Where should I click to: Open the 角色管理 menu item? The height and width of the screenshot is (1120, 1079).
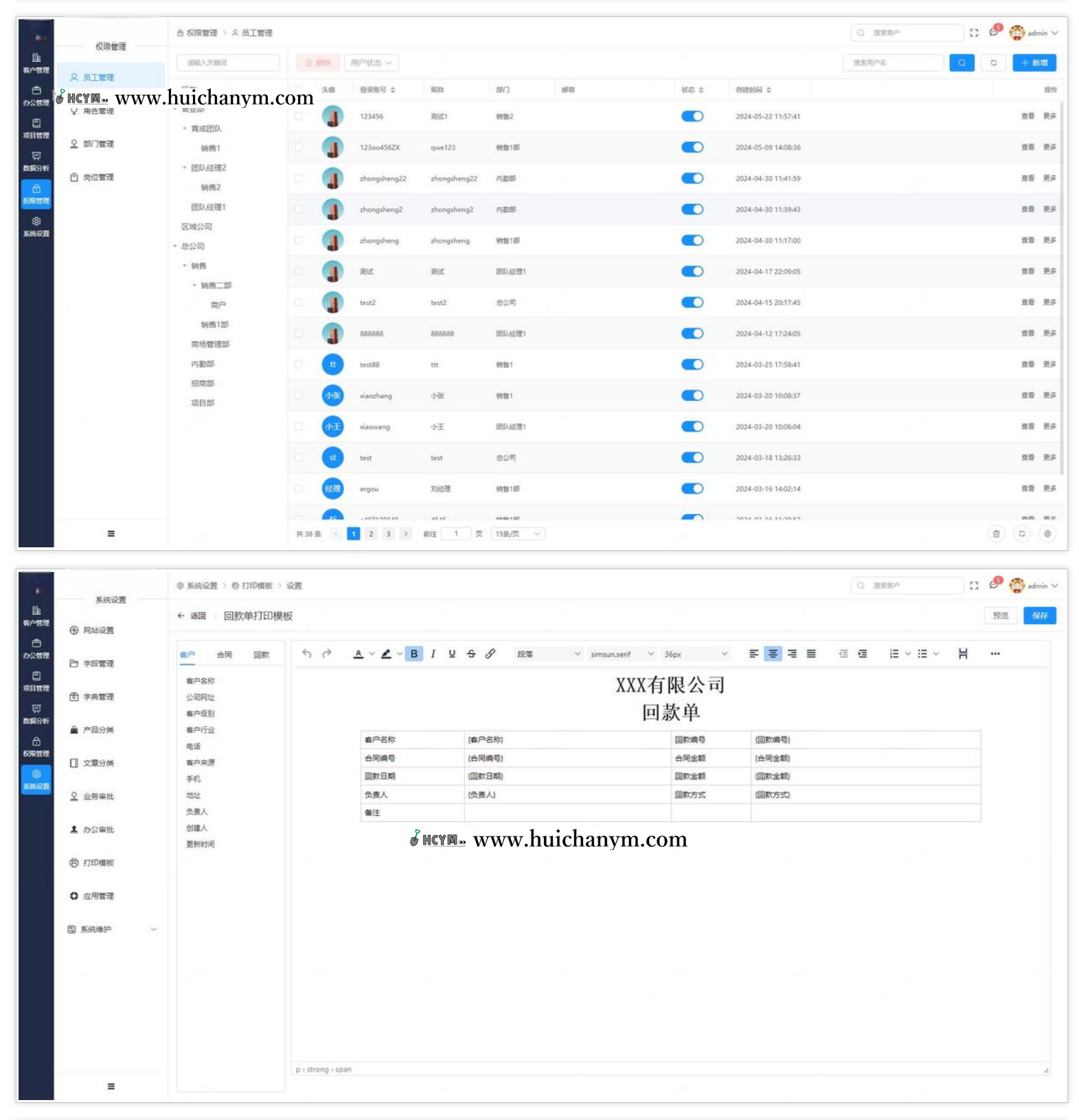pyautogui.click(x=111, y=111)
